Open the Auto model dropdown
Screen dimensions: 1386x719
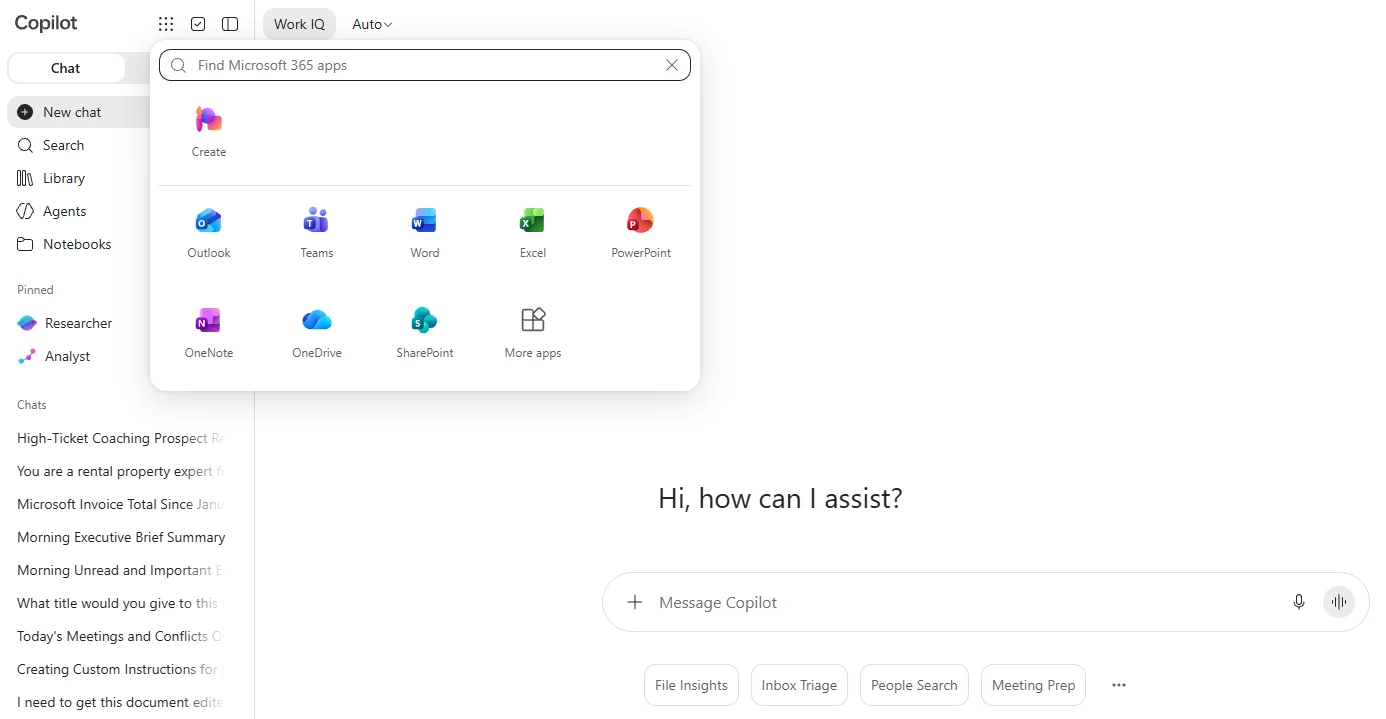(x=372, y=24)
